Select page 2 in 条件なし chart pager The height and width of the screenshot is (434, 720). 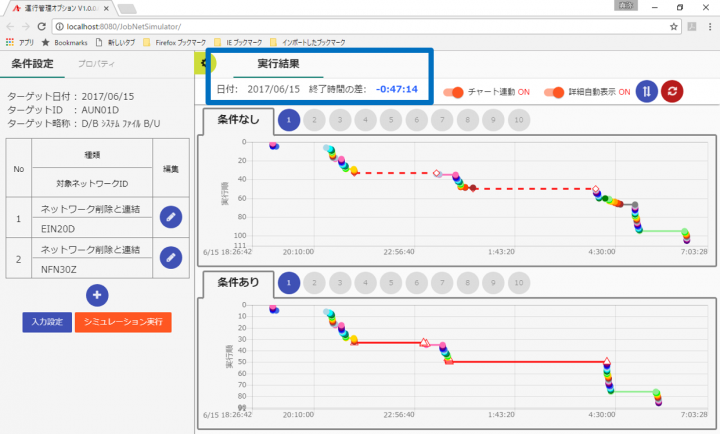click(313, 120)
